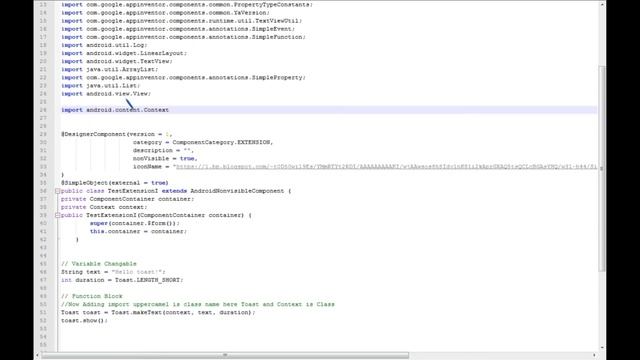Click the SimpleProperty annotation import line

(183, 78)
